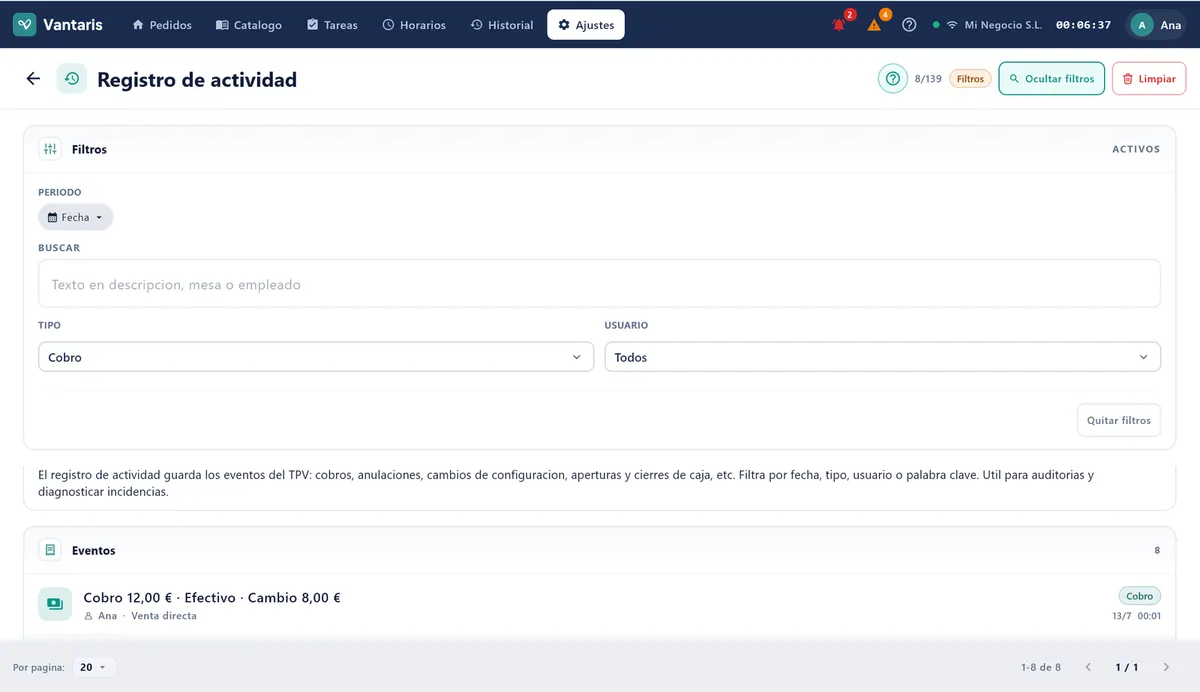This screenshot has height=692, width=1200.
Task: Select the Ajustes tab
Action: tap(586, 25)
